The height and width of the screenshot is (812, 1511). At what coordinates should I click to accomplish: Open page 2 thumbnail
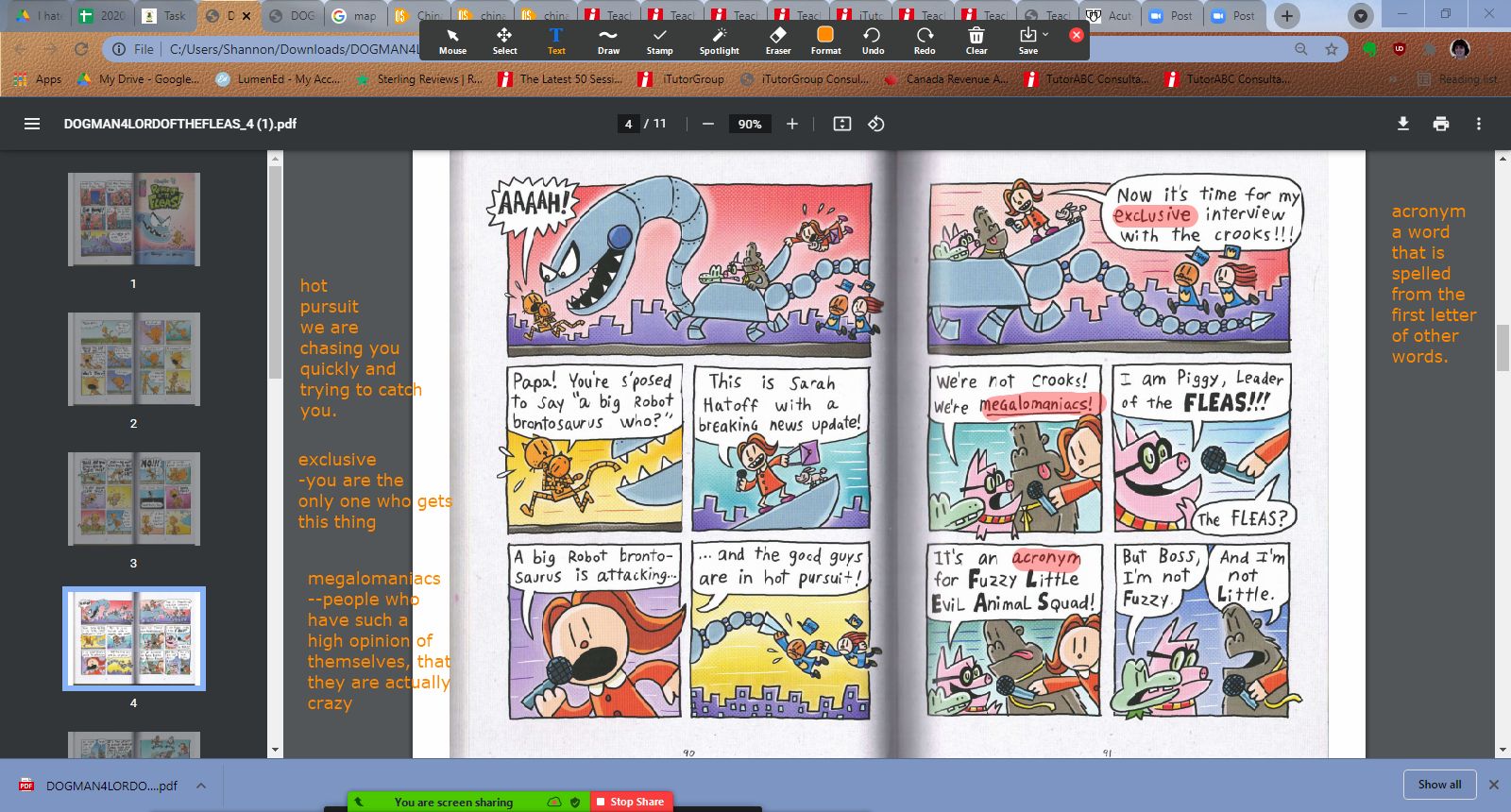pos(134,359)
